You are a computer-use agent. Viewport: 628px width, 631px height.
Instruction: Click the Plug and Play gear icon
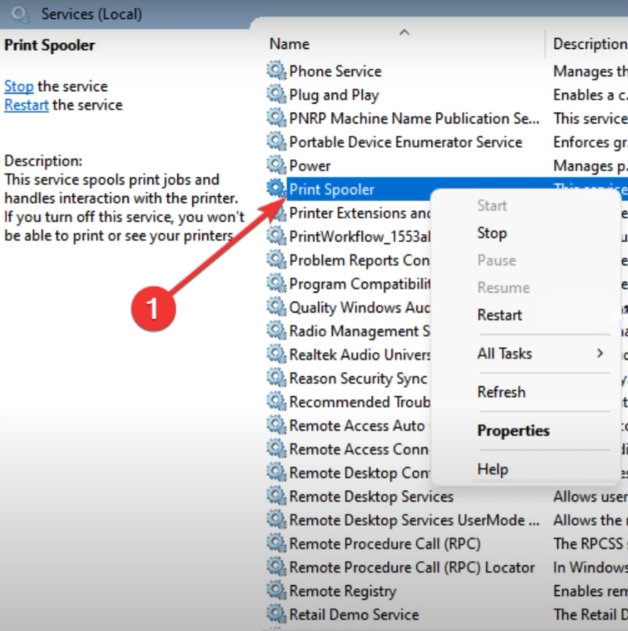point(276,95)
